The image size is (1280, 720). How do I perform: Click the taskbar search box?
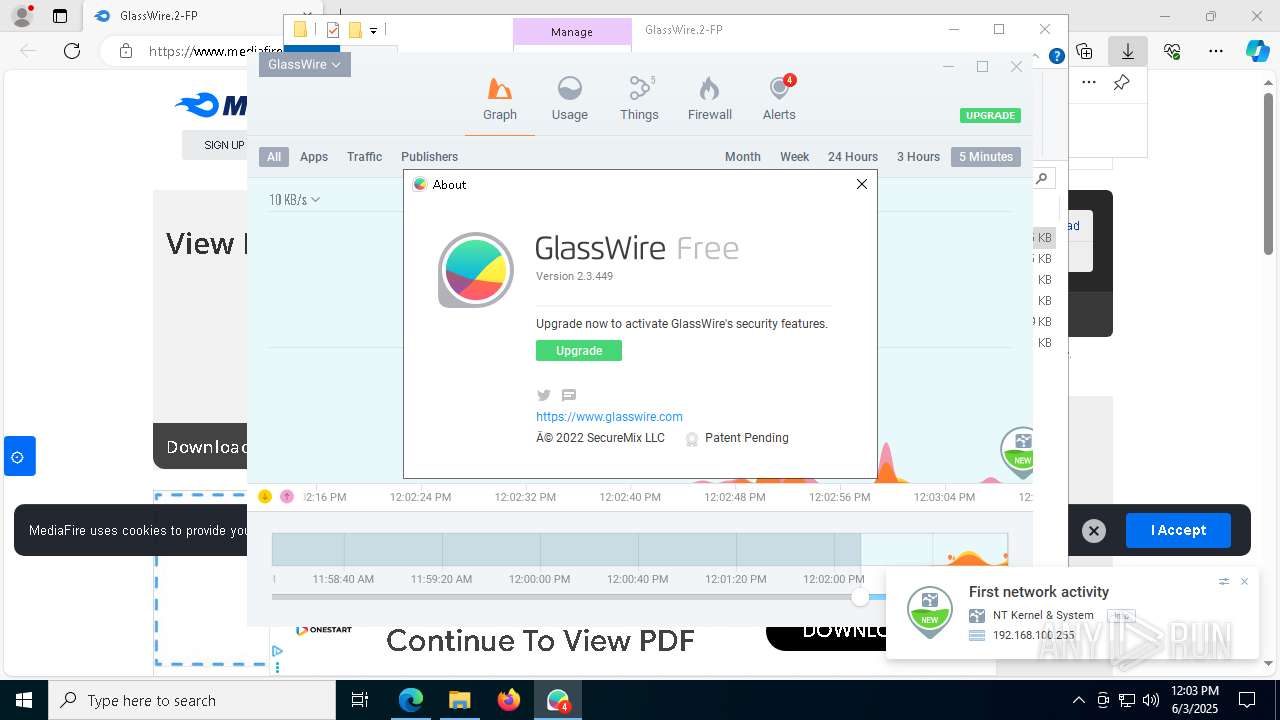pos(192,700)
